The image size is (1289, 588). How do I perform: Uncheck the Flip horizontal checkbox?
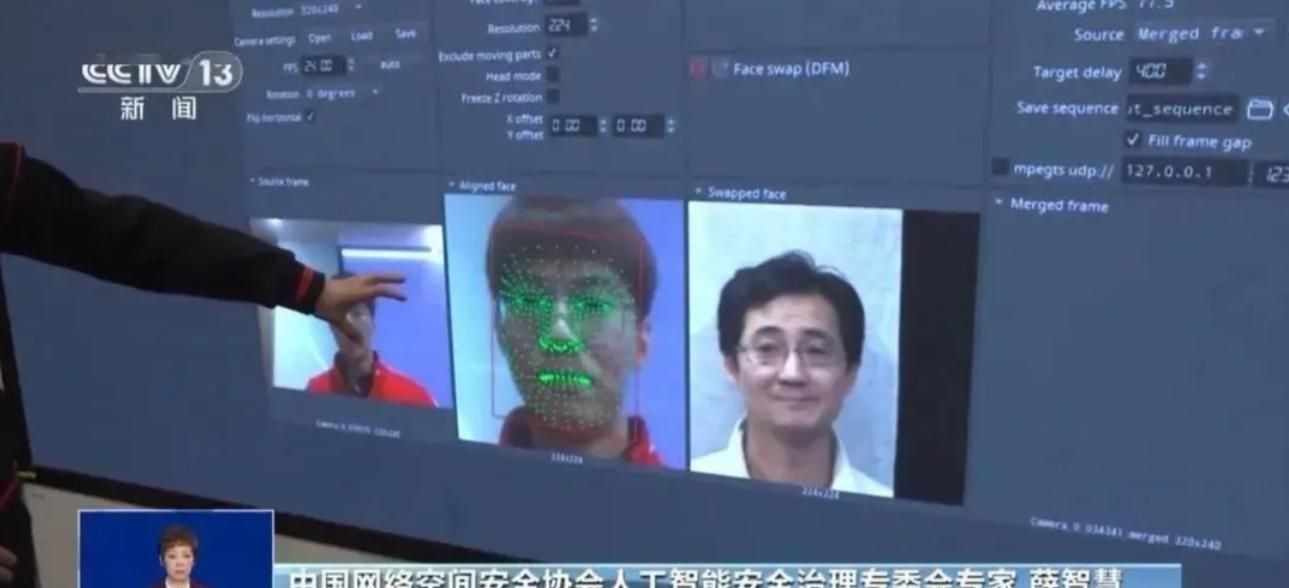pos(310,117)
